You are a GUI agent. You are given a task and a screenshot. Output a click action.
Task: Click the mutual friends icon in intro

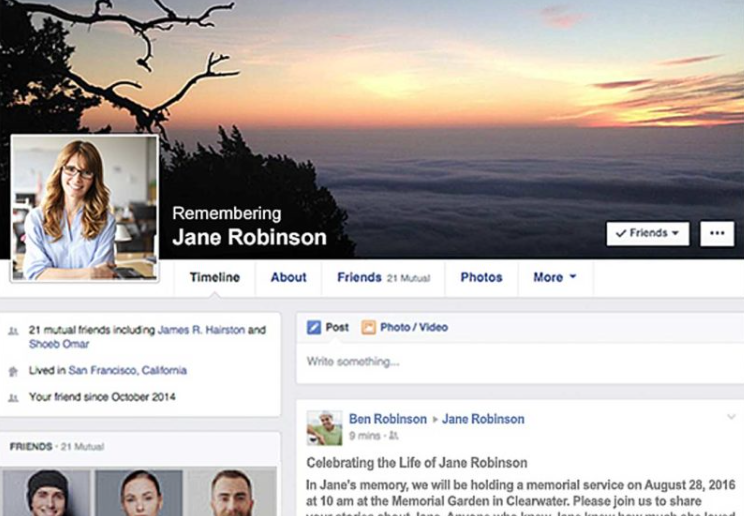(x=13, y=331)
